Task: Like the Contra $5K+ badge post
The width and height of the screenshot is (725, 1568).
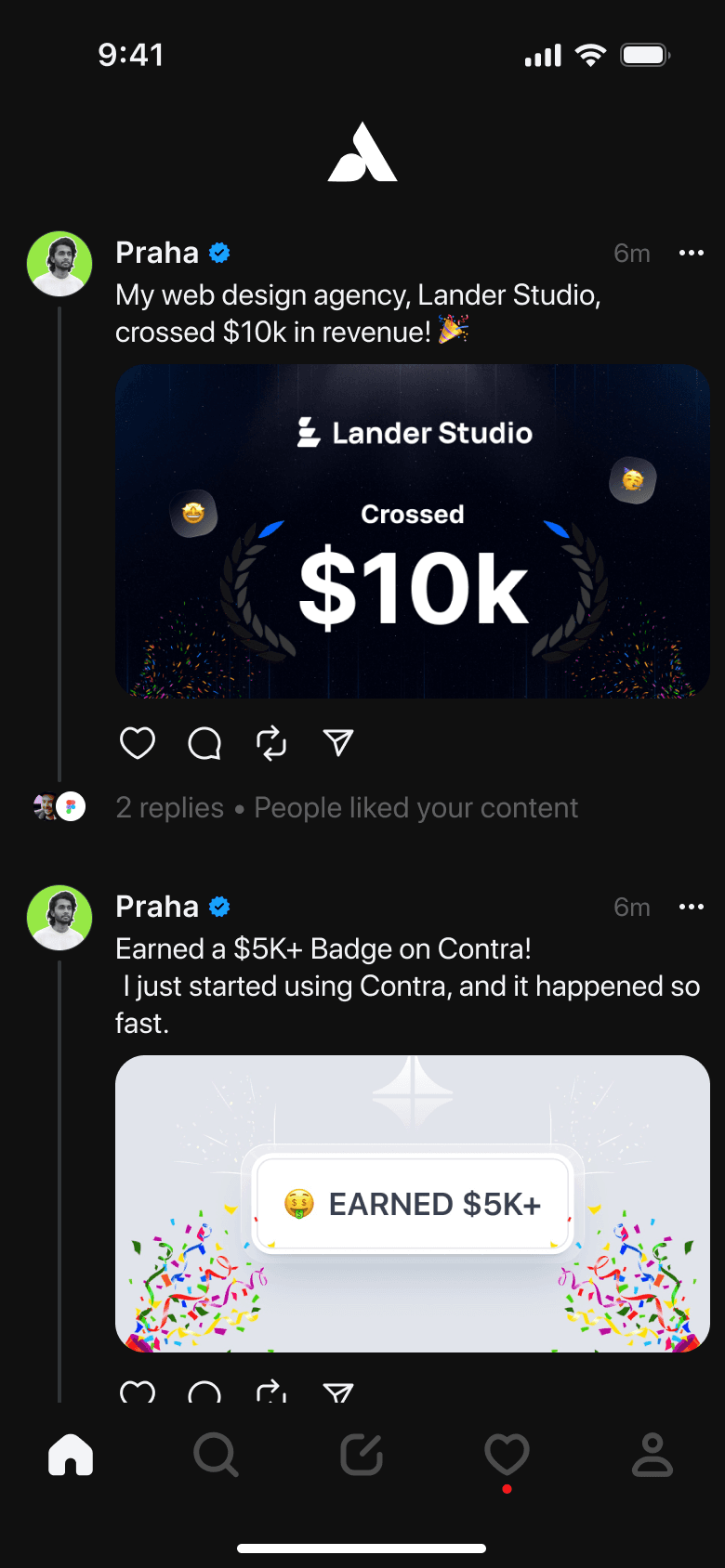Action: coord(138,1392)
